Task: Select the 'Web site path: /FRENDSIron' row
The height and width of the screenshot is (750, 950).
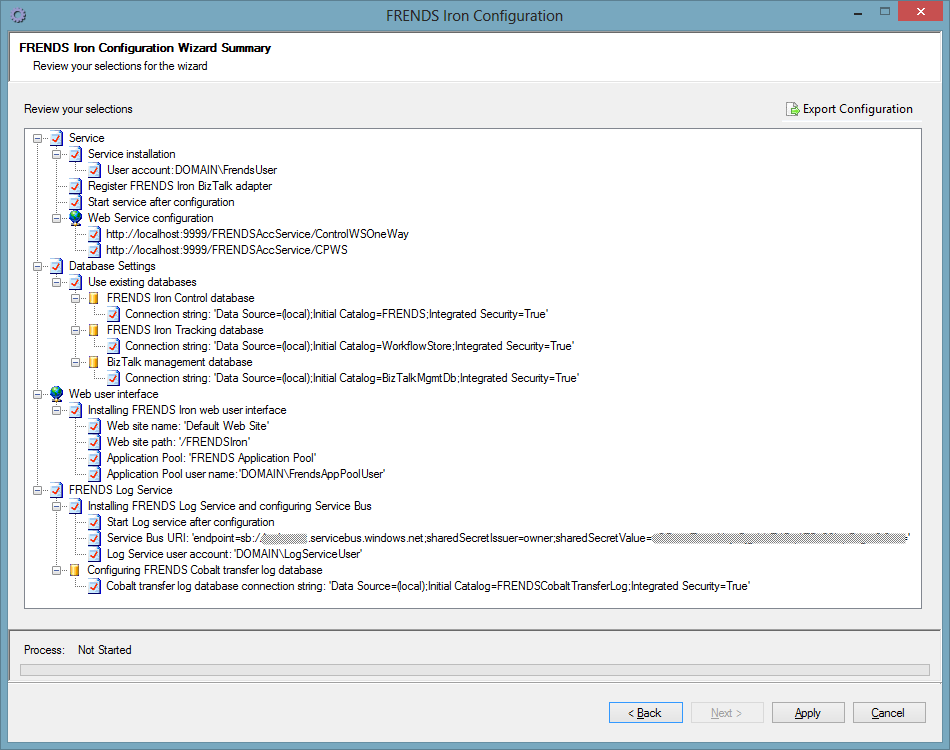Action: coord(178,442)
